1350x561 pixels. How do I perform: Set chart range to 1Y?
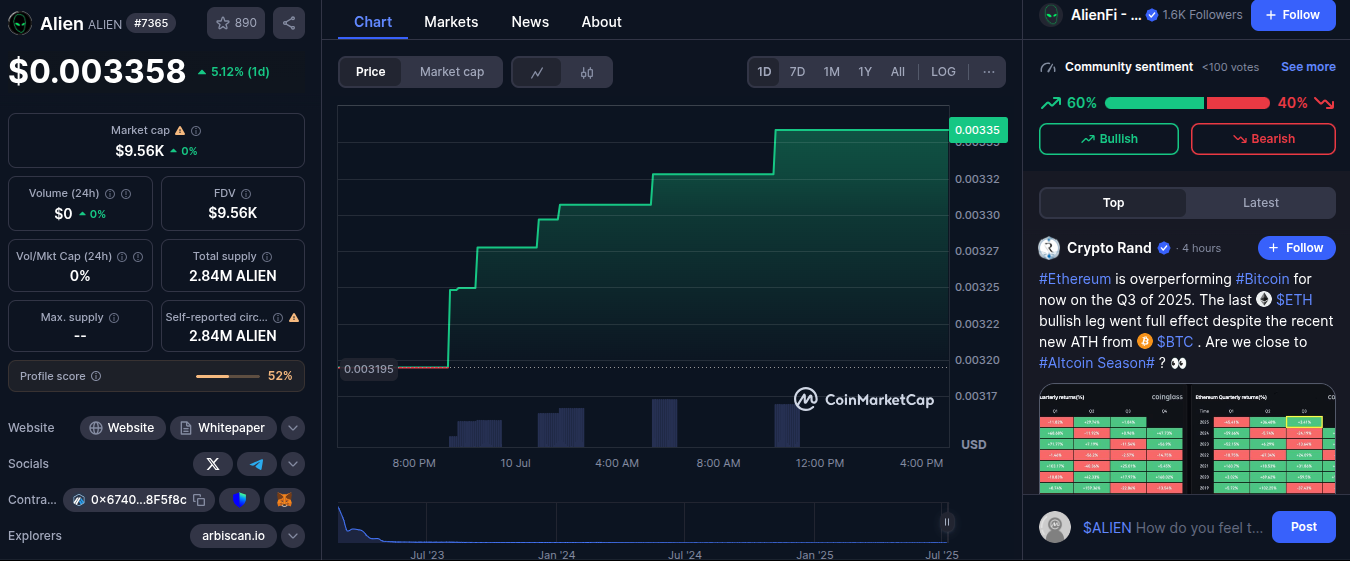pyautogui.click(x=865, y=72)
